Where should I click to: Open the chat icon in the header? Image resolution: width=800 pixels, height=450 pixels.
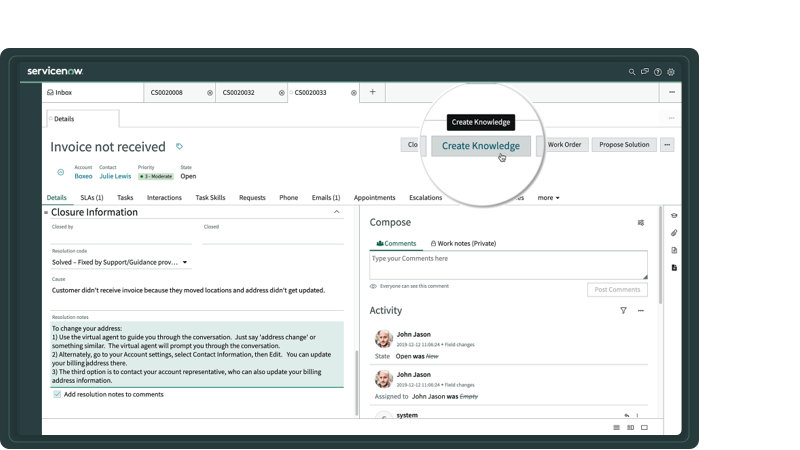pos(645,72)
